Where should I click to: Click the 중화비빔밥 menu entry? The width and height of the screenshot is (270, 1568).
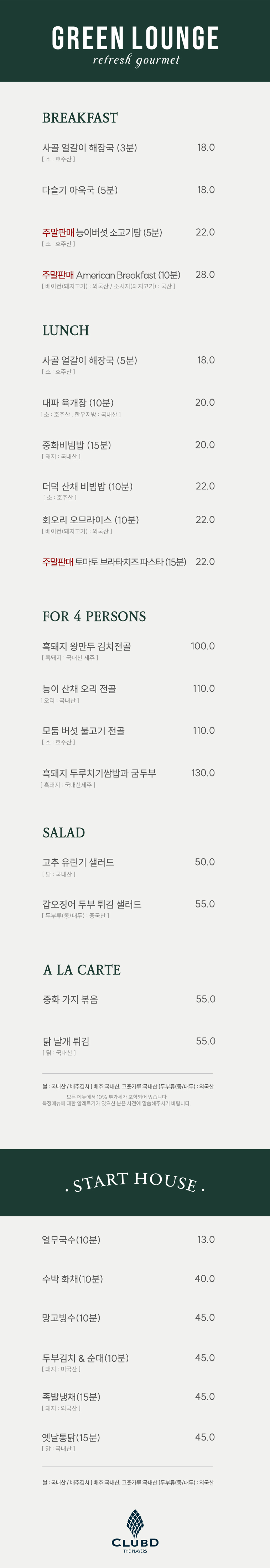[77, 446]
